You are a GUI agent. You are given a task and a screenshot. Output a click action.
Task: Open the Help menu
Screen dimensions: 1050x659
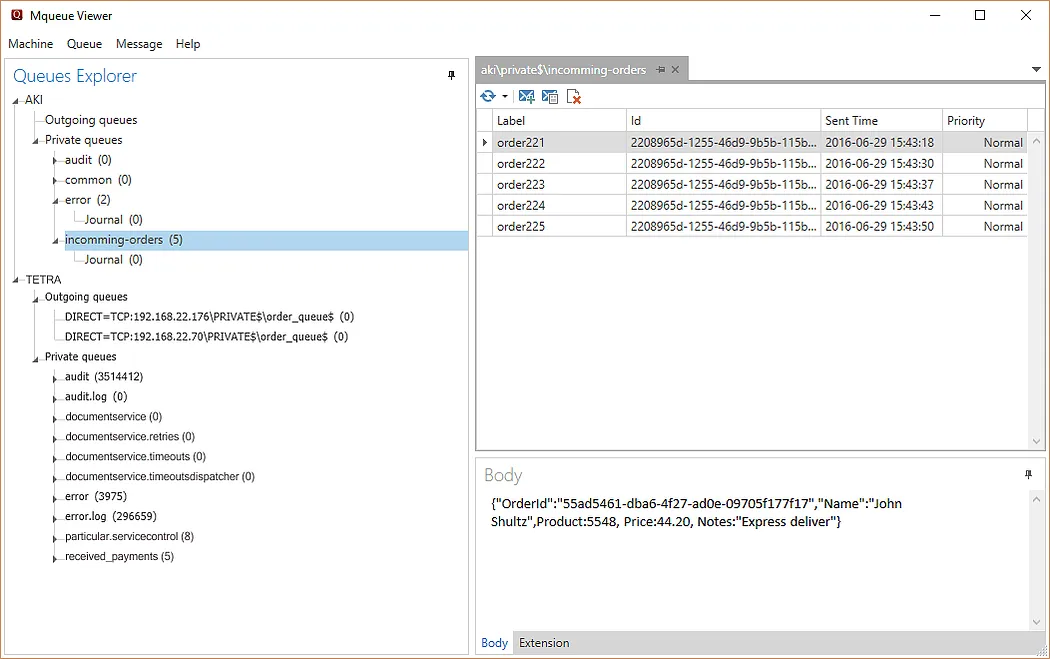pyautogui.click(x=188, y=44)
